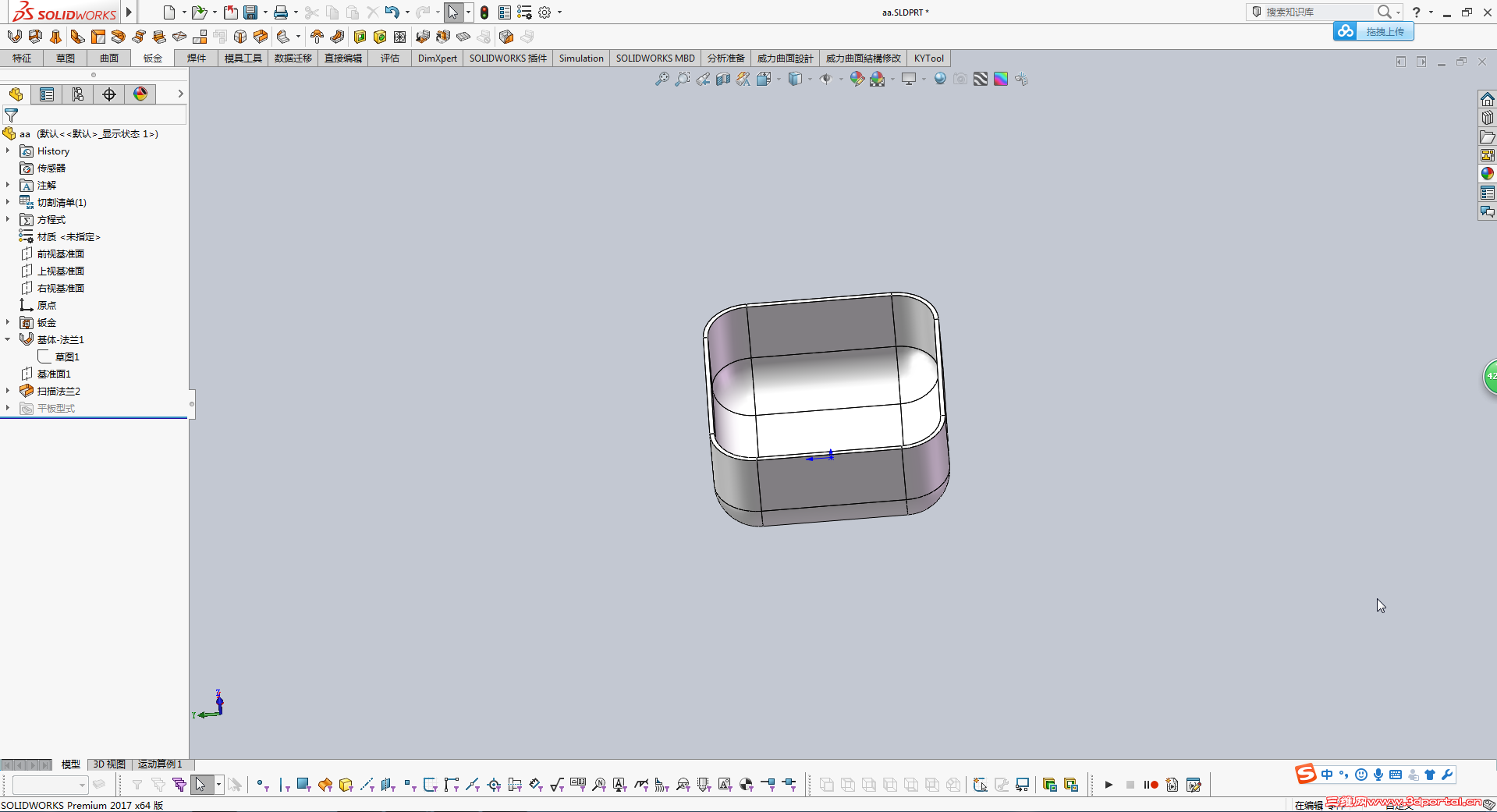Toggle the record button in the macro toolbar
The width and height of the screenshot is (1497, 812).
(x=1151, y=785)
